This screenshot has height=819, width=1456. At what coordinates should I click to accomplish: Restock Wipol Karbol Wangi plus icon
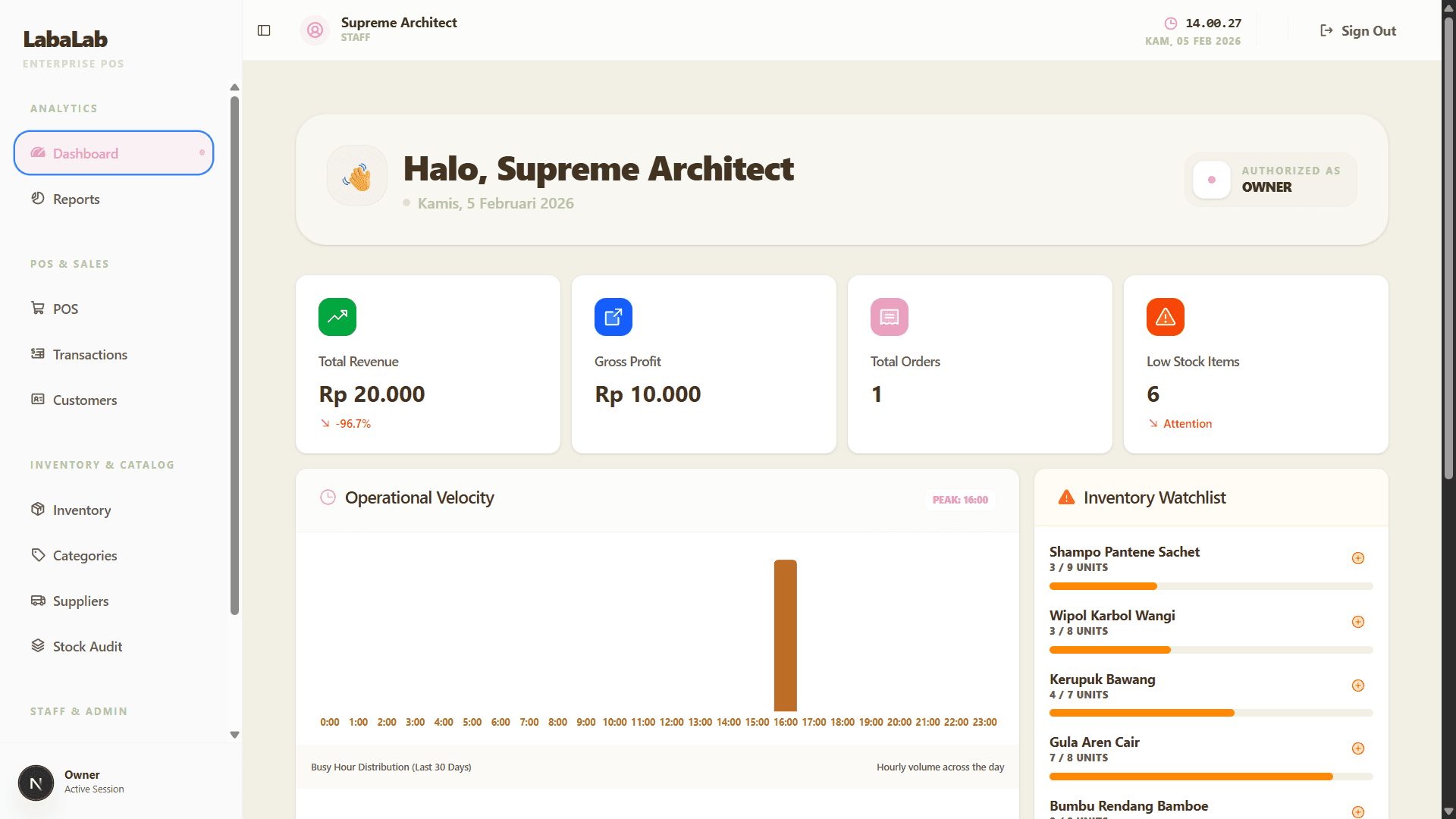[x=1358, y=622]
